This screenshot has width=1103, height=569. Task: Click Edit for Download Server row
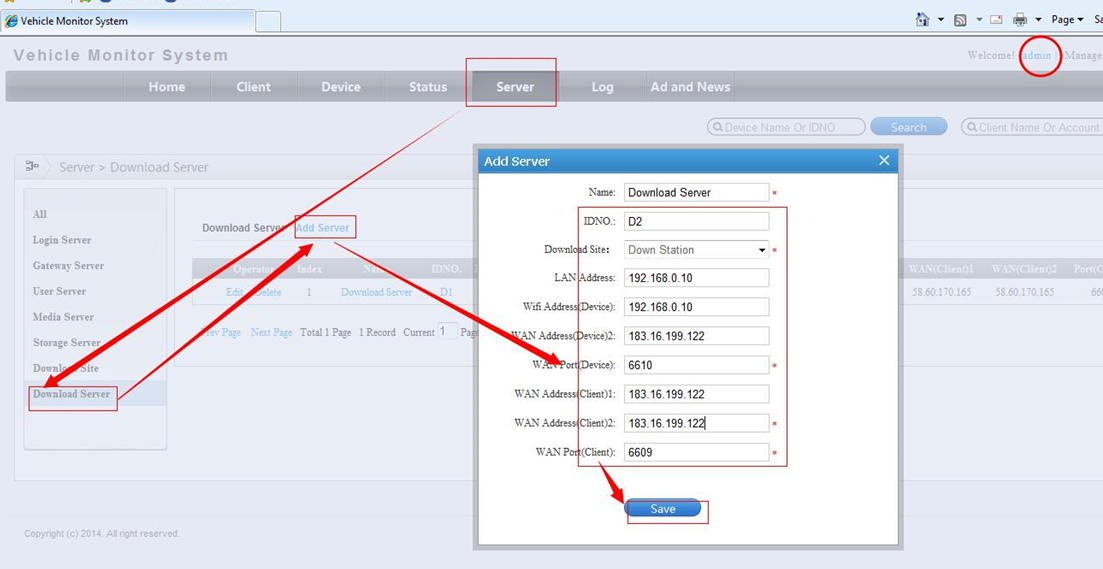click(x=235, y=293)
